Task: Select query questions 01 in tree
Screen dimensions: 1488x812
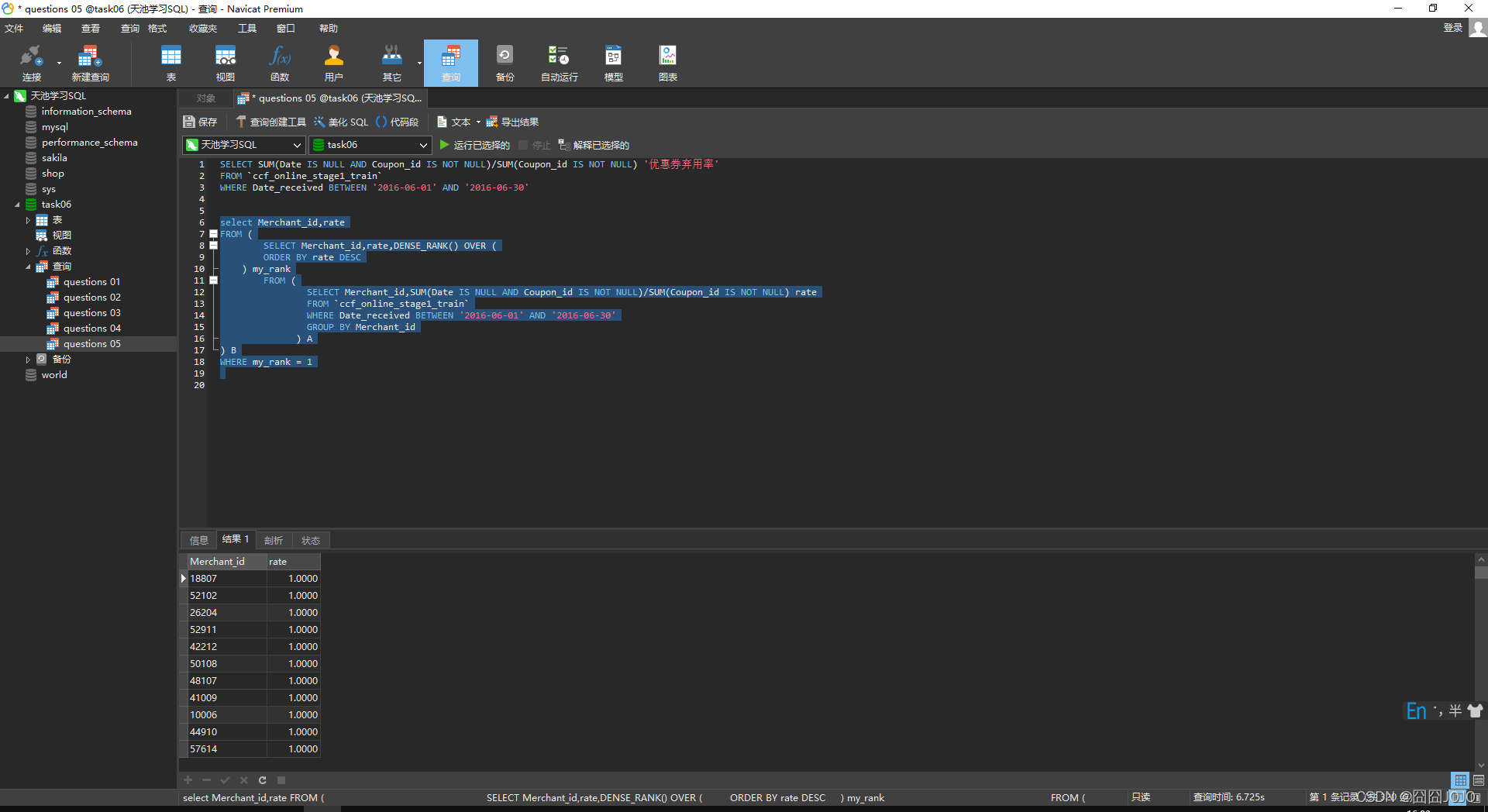Action: [91, 282]
